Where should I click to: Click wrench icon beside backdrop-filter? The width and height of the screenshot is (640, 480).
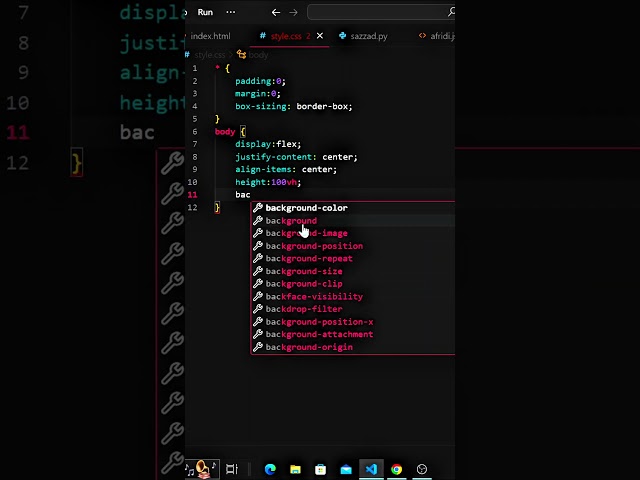[x=258, y=309]
